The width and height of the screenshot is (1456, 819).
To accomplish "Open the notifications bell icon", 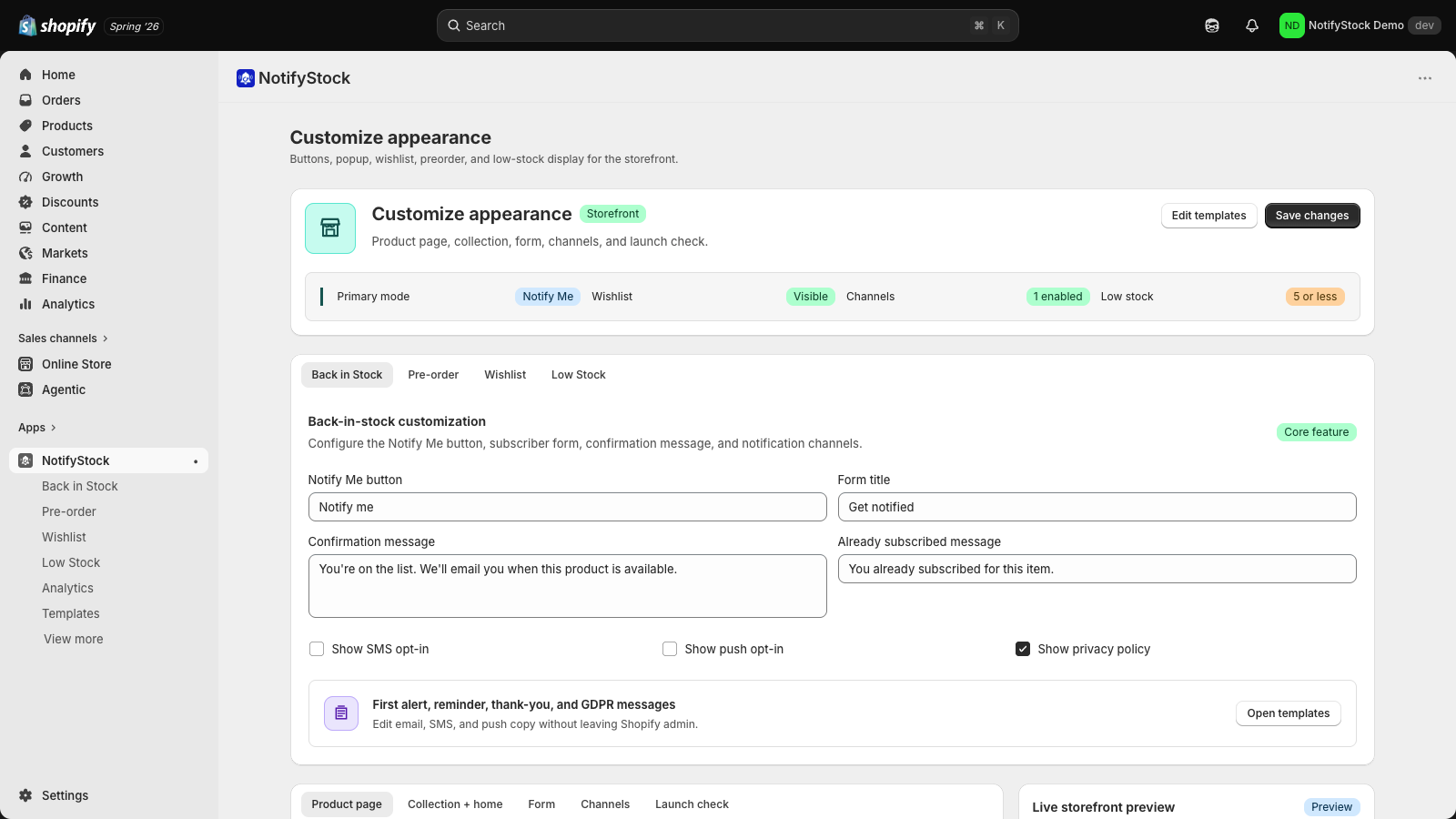I will pyautogui.click(x=1252, y=25).
